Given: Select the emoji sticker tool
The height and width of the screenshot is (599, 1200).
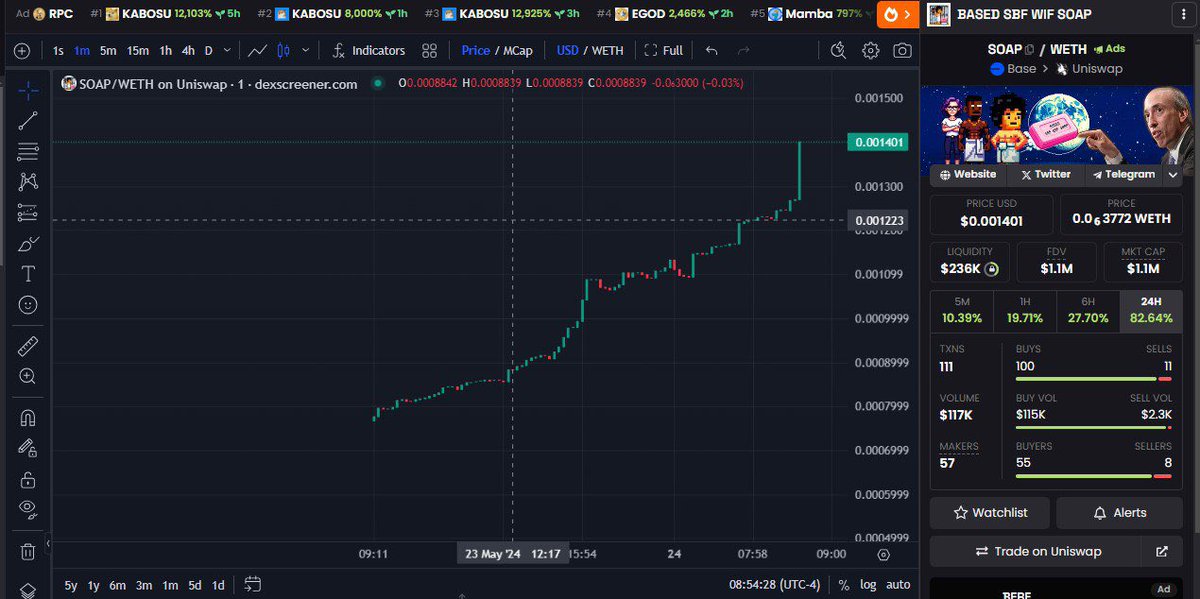Looking at the screenshot, I should pos(27,303).
